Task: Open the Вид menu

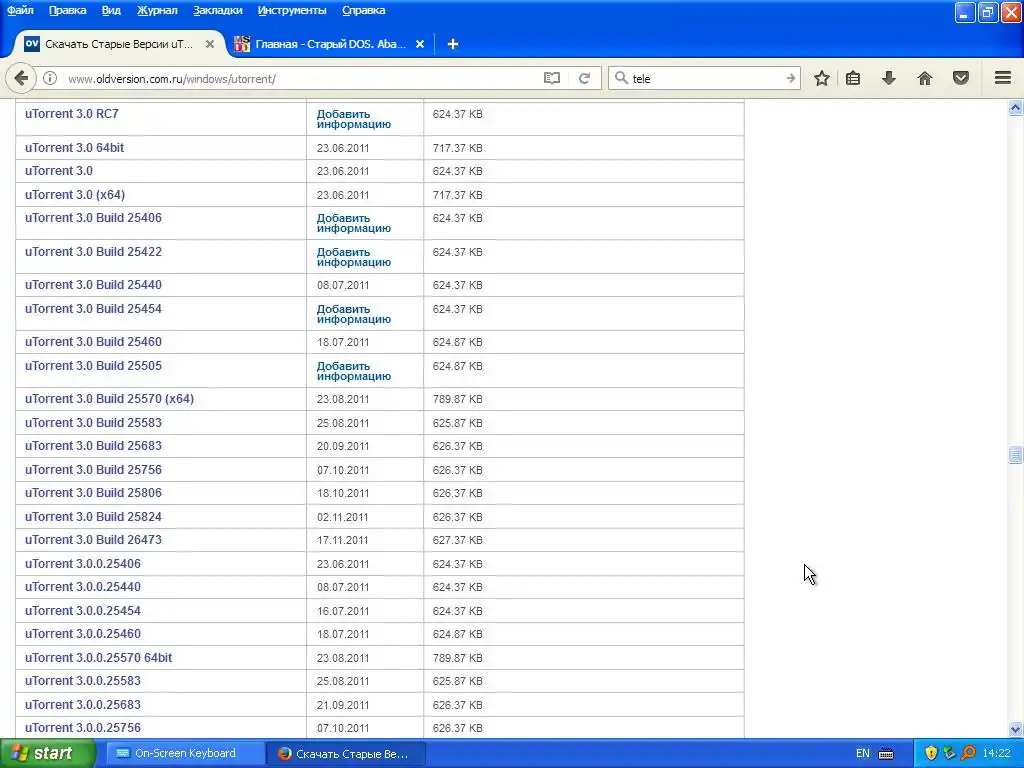Action: [x=111, y=10]
